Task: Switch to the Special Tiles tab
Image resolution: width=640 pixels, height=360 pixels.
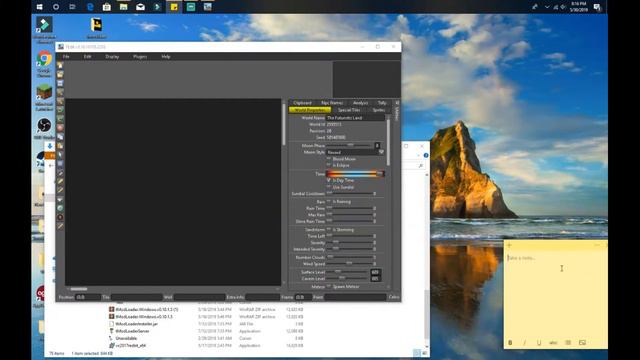Action: pos(349,110)
